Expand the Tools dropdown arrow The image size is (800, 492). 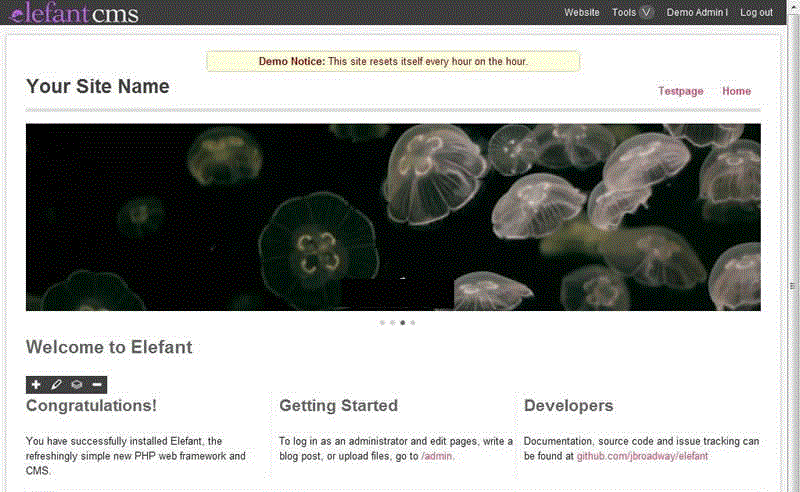tap(647, 12)
